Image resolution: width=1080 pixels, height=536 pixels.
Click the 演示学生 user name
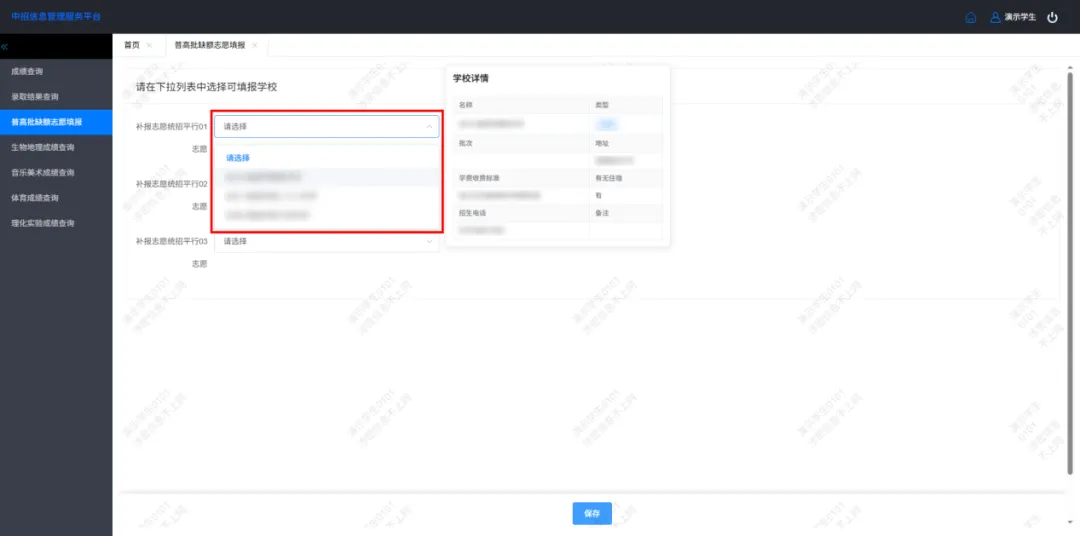tap(1020, 17)
